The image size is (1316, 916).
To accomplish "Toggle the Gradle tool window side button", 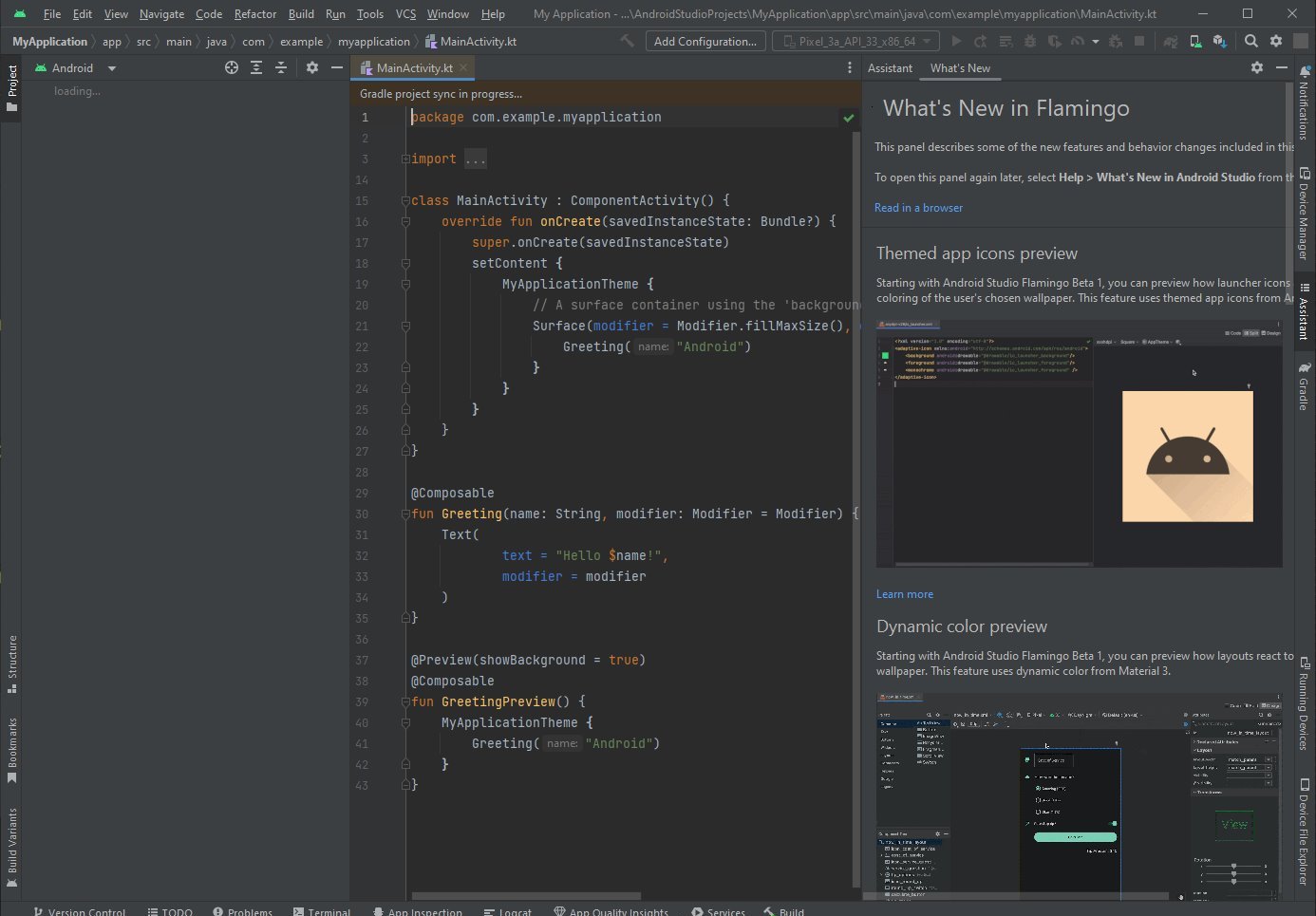I will click(x=1305, y=386).
